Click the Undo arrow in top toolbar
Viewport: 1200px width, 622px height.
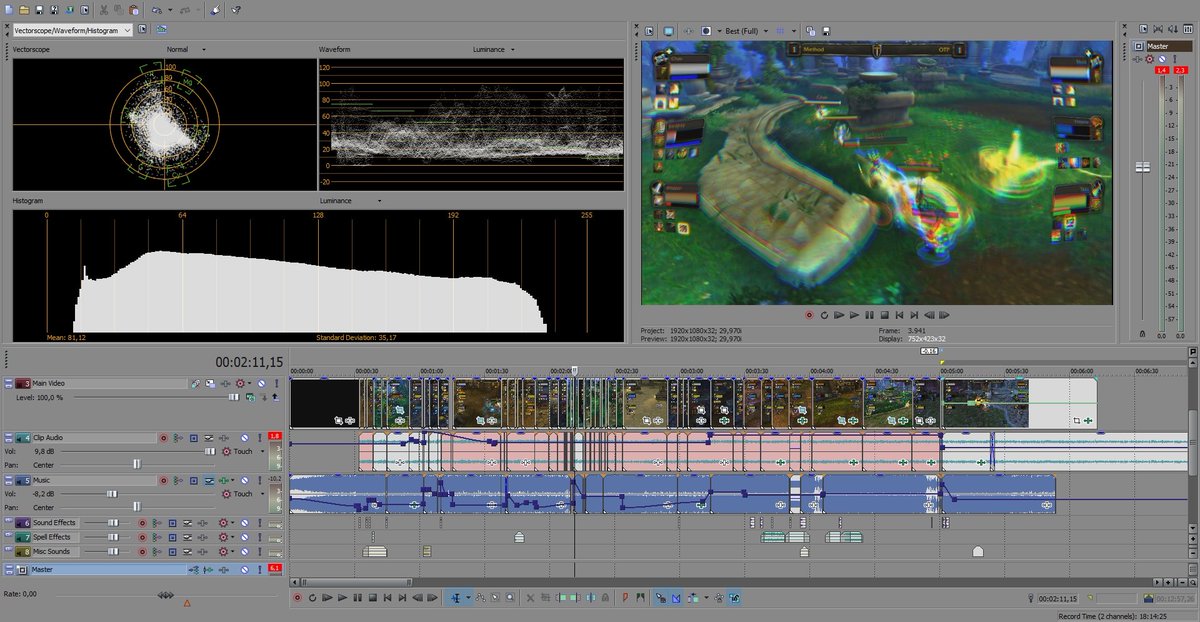point(157,10)
